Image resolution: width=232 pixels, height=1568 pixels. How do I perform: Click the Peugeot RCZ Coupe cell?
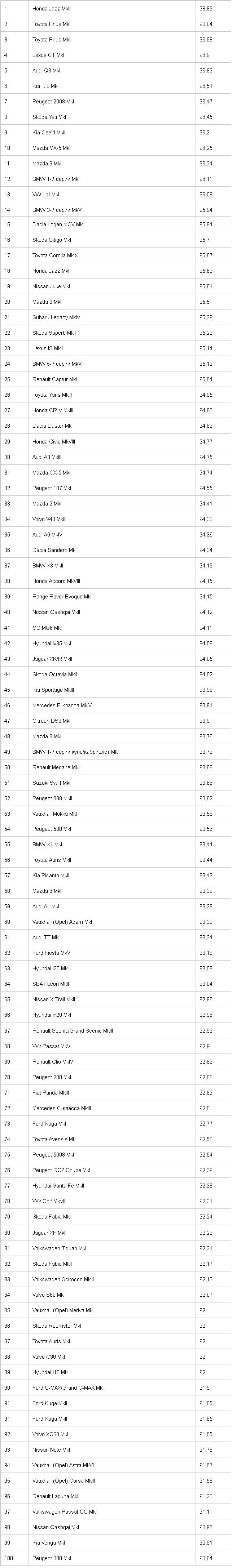[61, 1170]
